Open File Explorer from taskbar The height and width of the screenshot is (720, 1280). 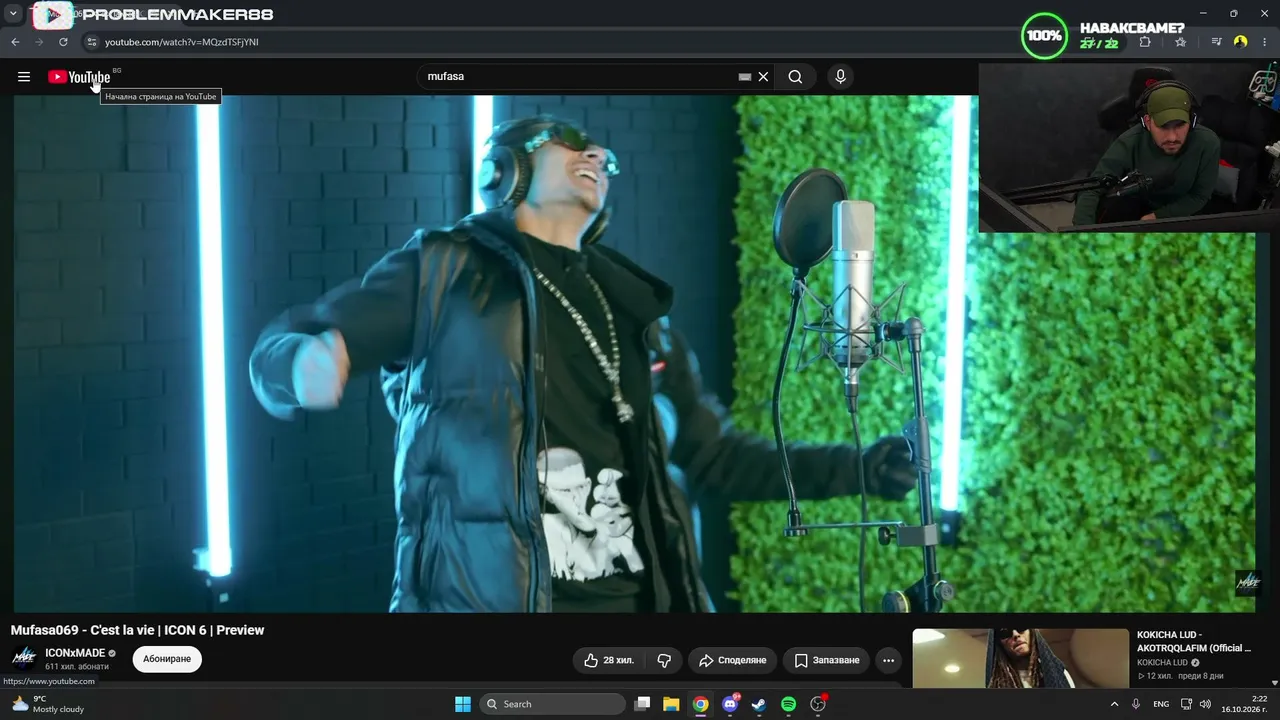(671, 704)
